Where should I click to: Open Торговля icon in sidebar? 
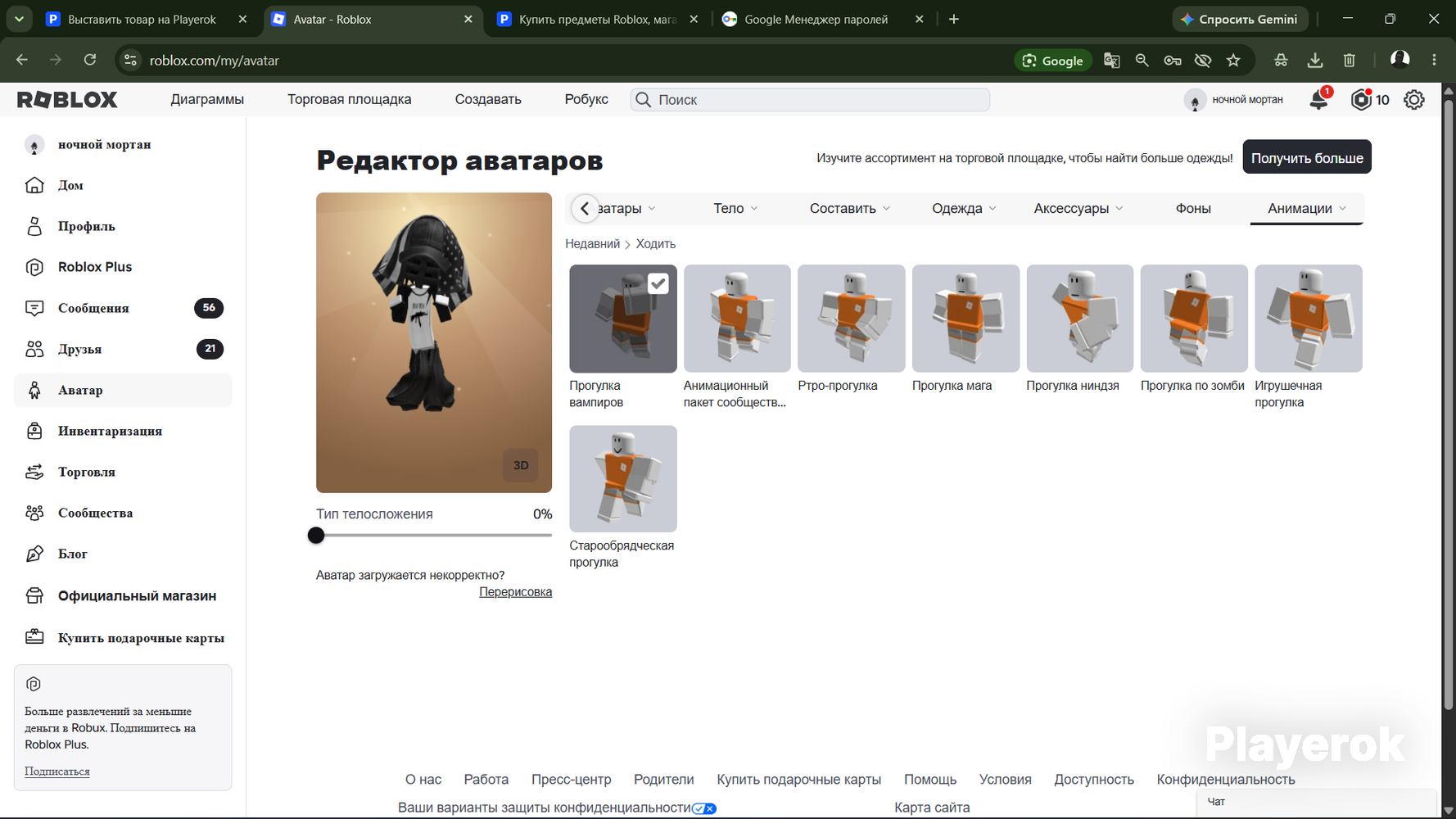[34, 472]
